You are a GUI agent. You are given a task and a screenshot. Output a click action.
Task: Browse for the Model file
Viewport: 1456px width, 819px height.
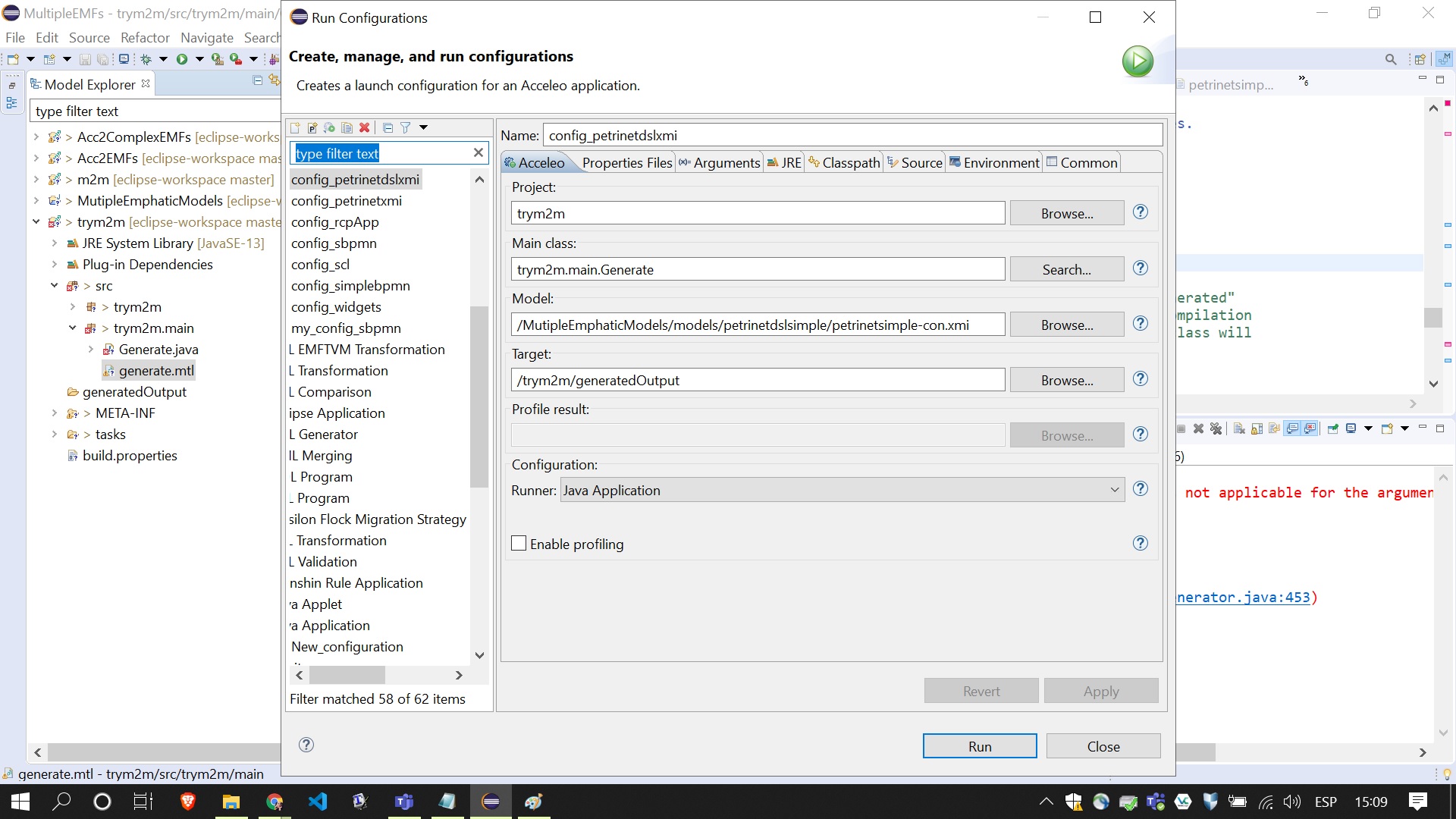[1067, 325]
